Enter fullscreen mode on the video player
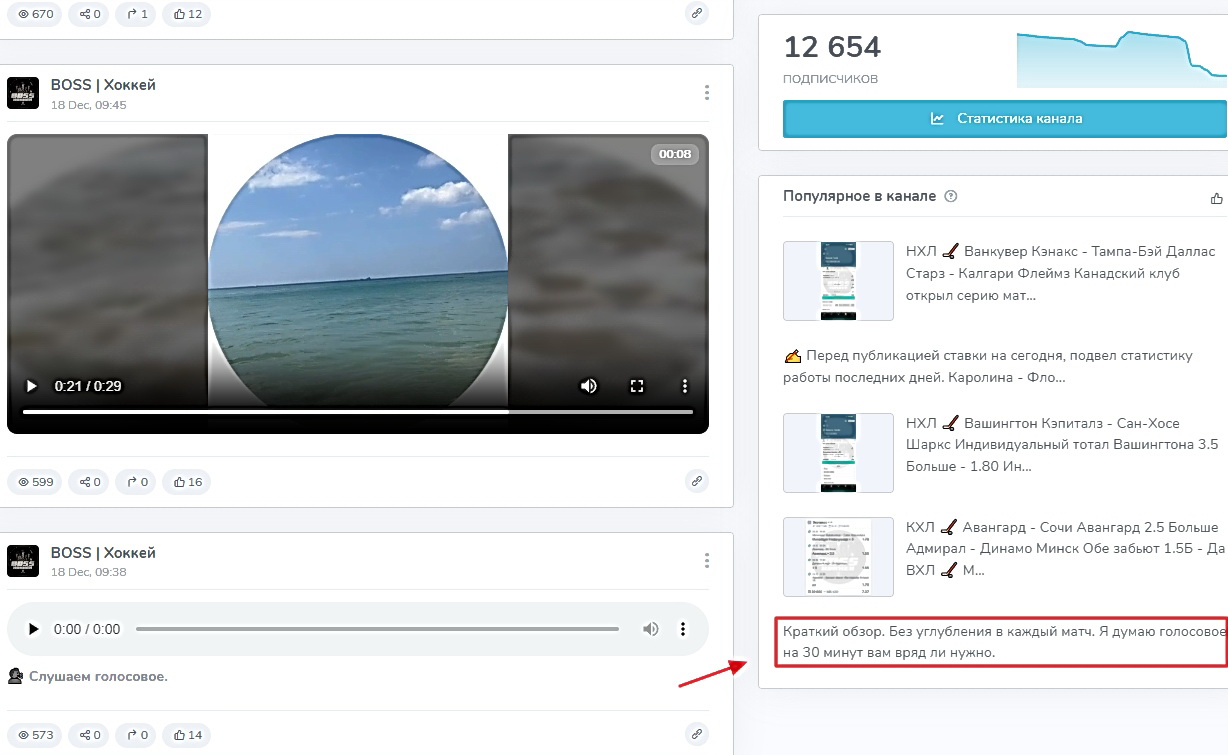Screen dimensions: 1228x755 tap(636, 386)
